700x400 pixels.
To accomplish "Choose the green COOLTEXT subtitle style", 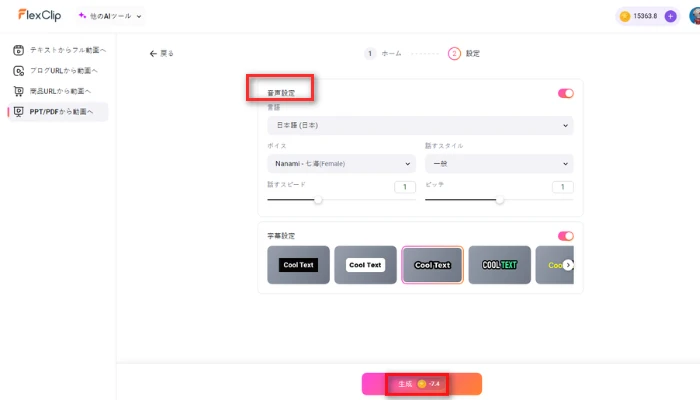I will click(499, 265).
